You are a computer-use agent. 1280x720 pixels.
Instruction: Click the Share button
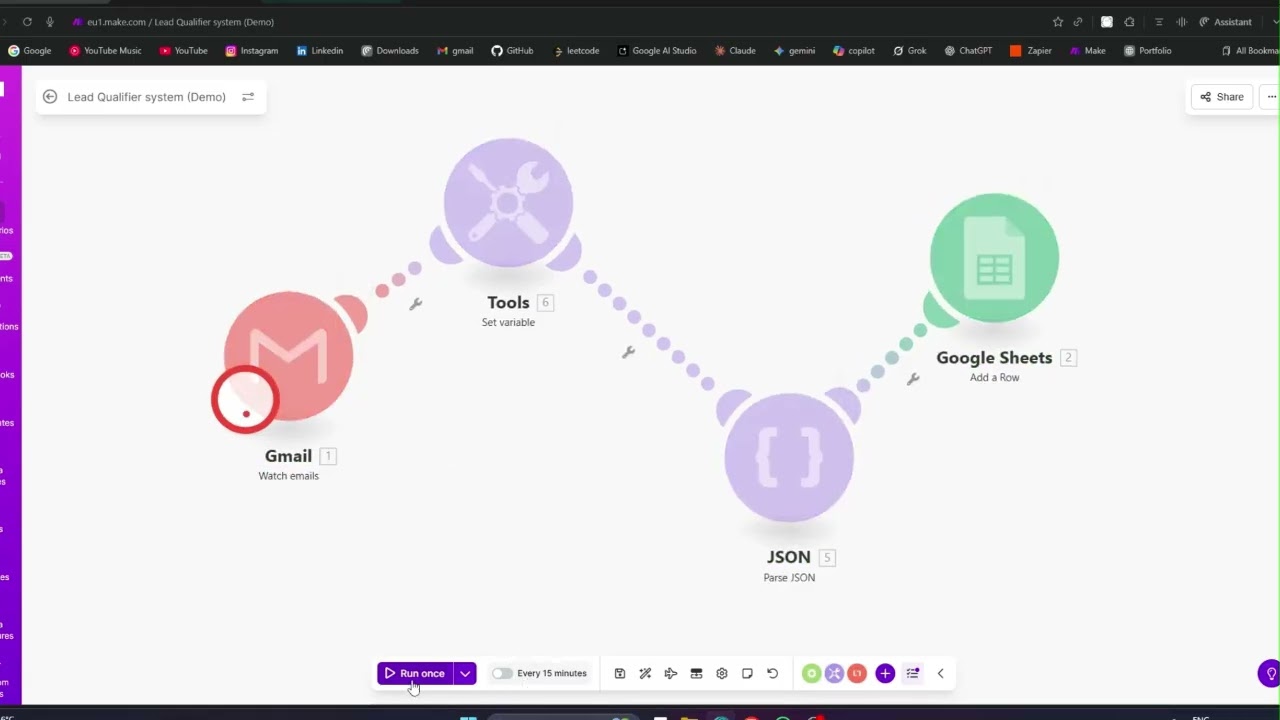tap(1222, 97)
